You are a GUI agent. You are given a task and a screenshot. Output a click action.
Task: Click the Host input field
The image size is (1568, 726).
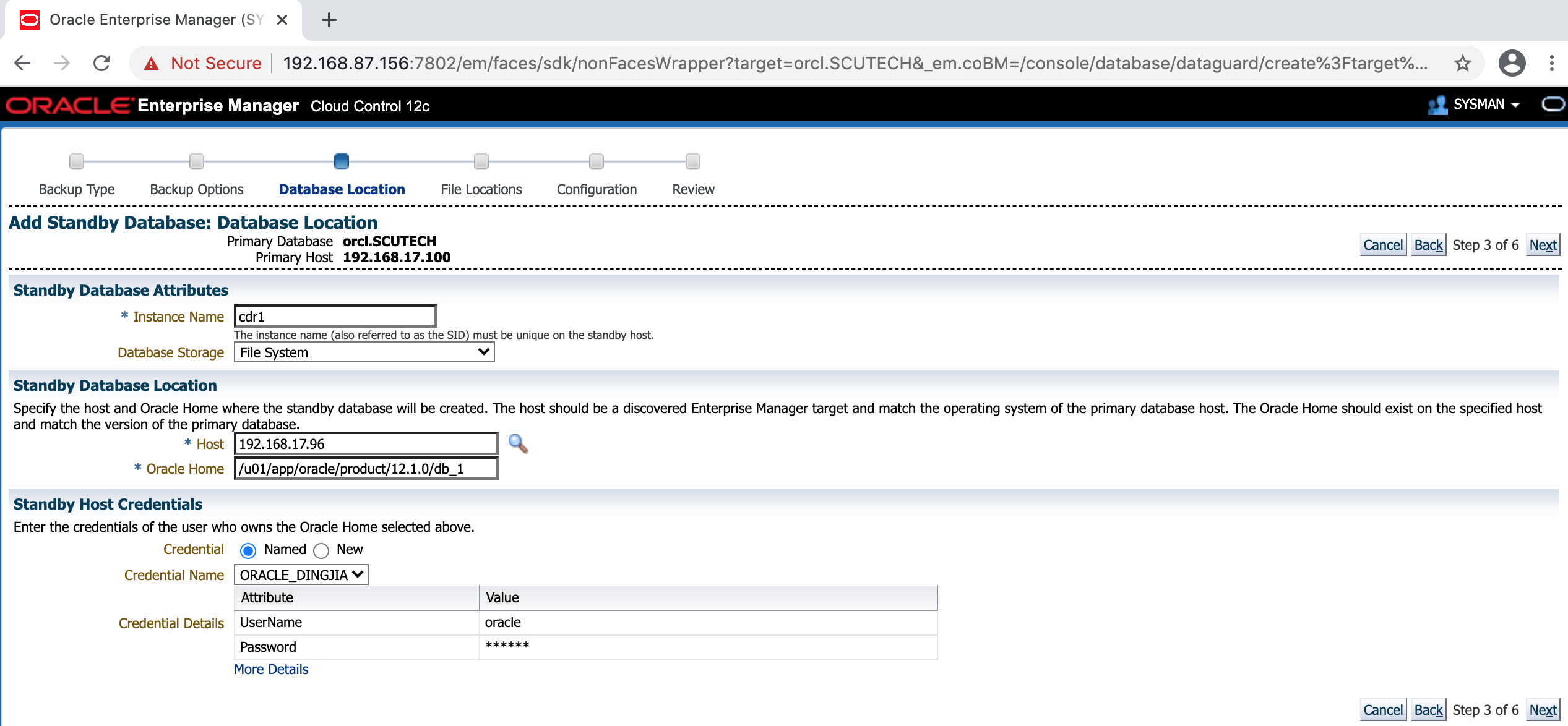pyautogui.click(x=366, y=444)
